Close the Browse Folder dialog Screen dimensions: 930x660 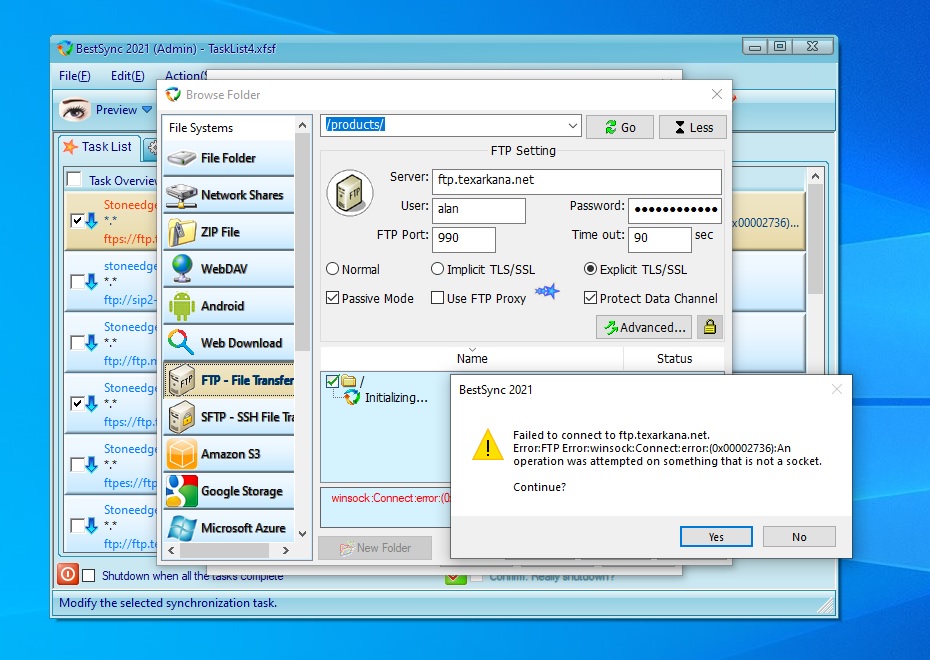716,94
